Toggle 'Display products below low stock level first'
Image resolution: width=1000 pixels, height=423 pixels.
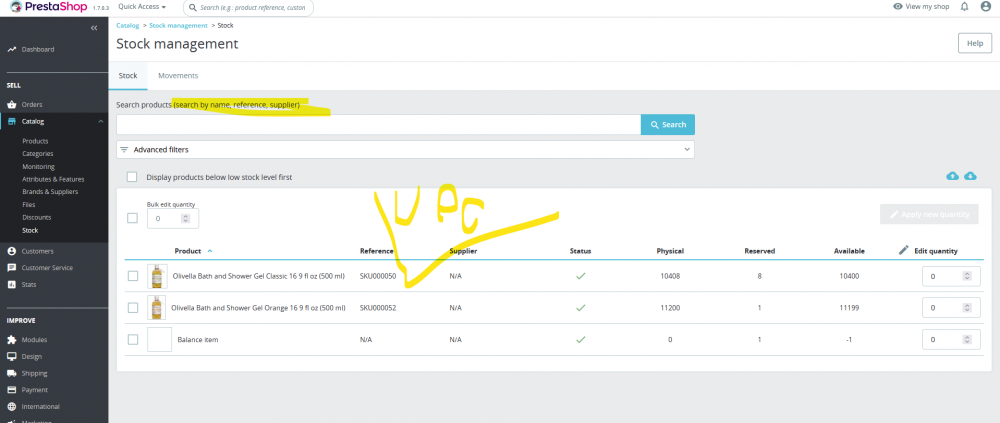click(132, 177)
